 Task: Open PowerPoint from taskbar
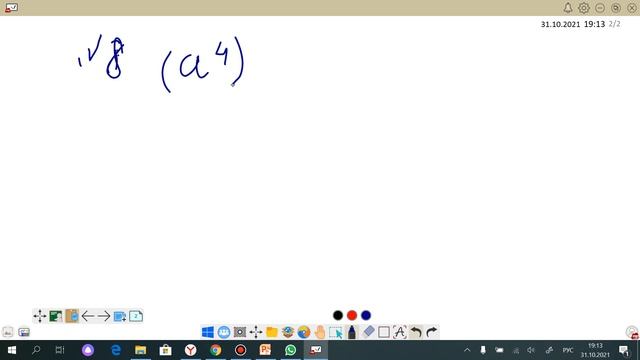click(265, 350)
